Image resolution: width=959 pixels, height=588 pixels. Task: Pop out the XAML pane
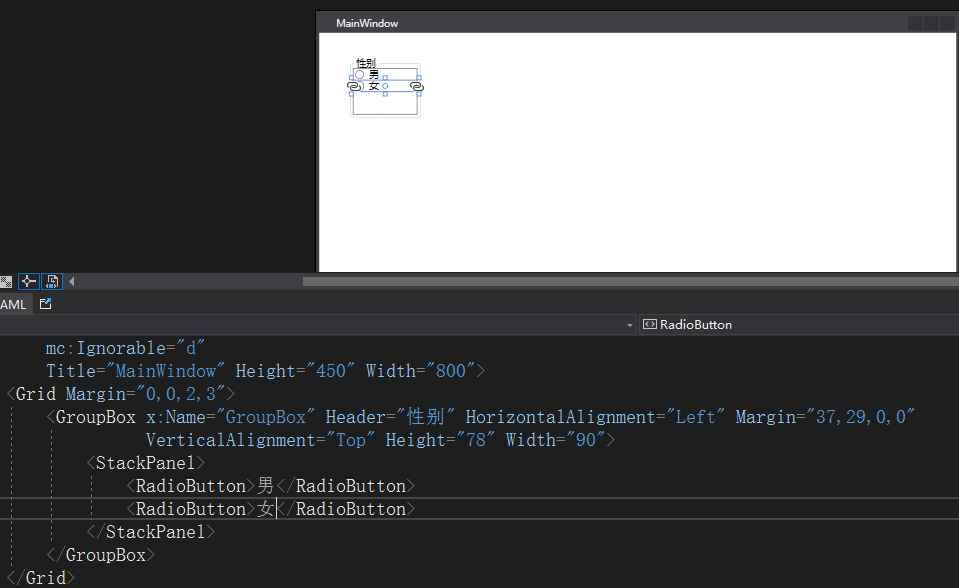(x=45, y=304)
